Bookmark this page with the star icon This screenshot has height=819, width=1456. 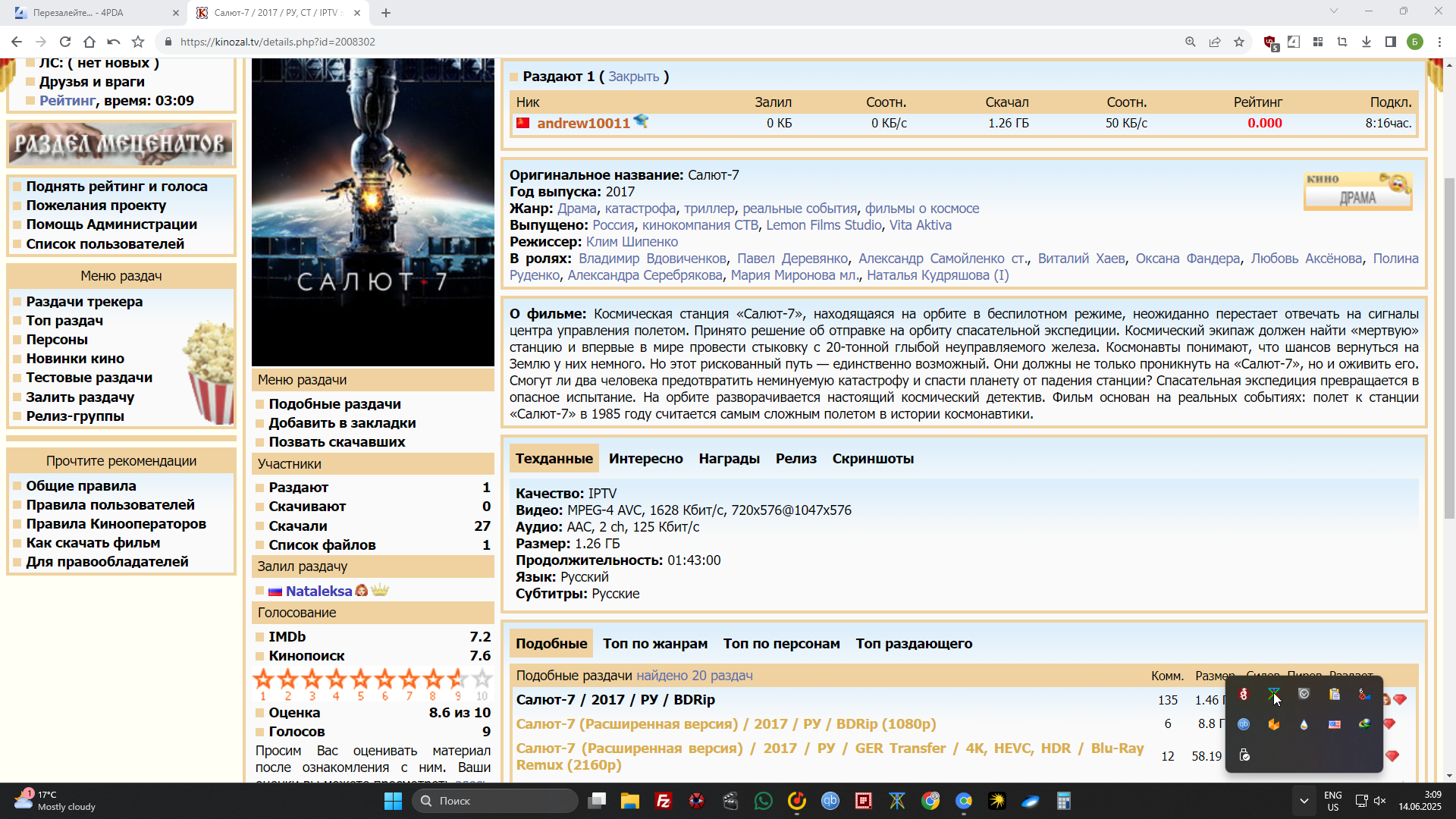[1239, 42]
